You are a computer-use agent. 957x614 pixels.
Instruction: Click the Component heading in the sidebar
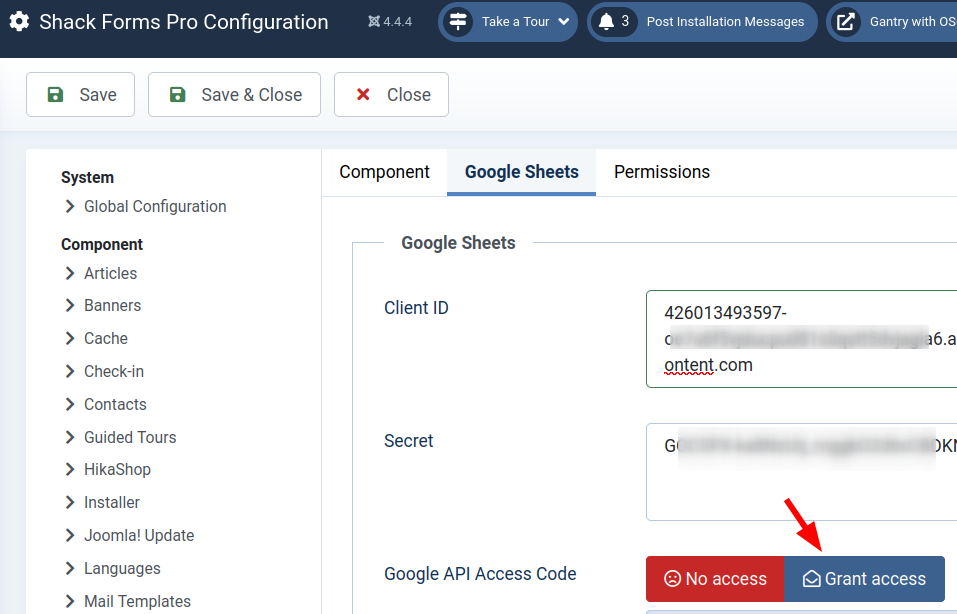pos(102,244)
